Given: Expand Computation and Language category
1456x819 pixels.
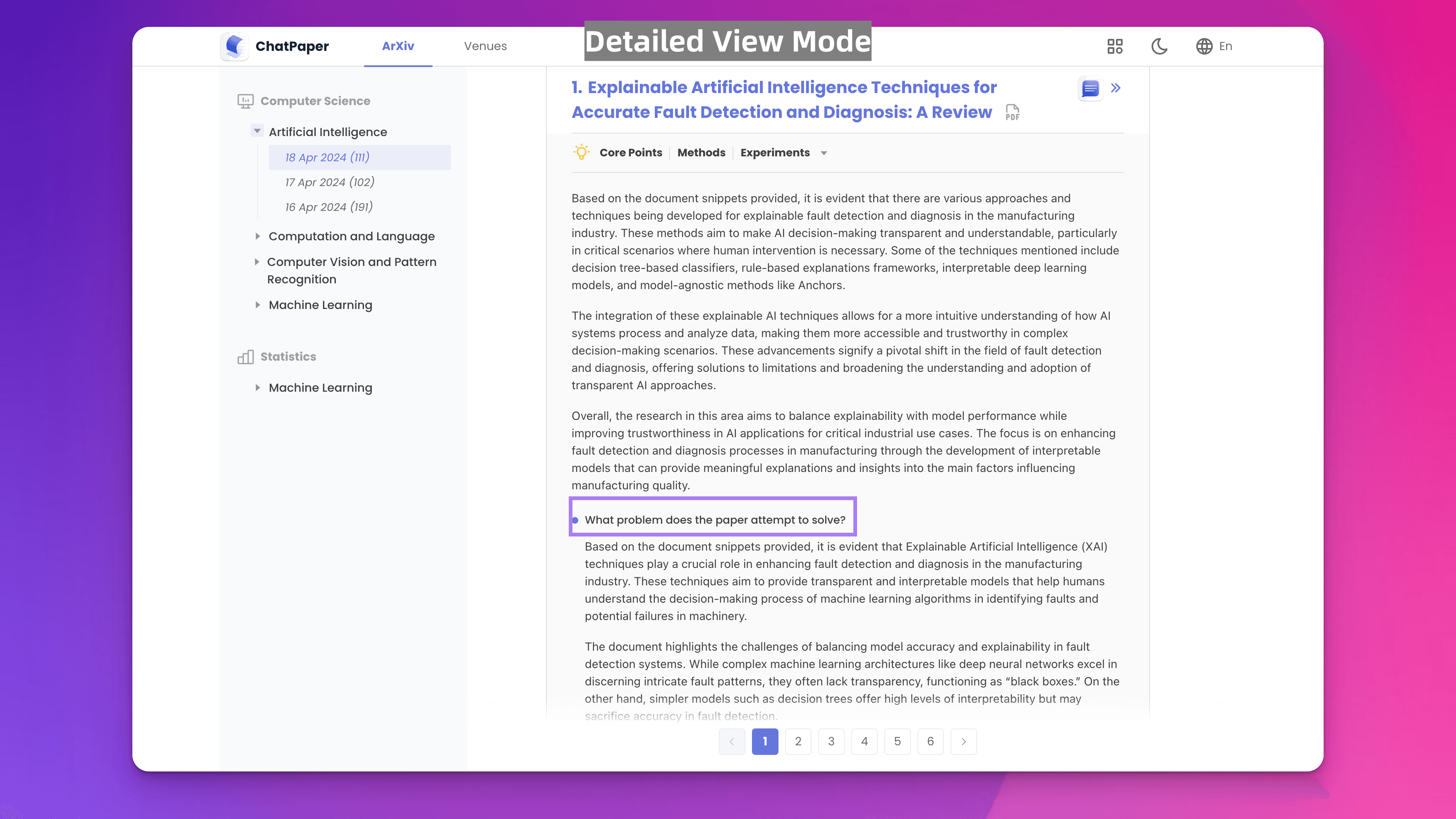Looking at the screenshot, I should click(x=258, y=236).
